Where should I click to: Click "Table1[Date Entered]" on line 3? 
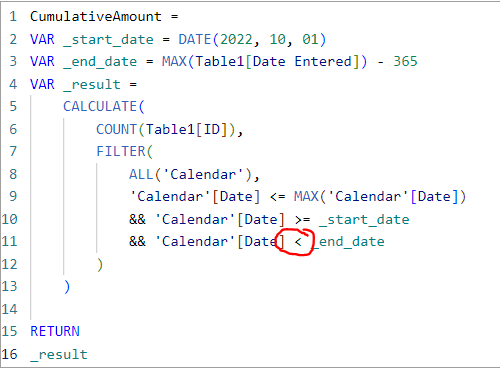click(277, 62)
